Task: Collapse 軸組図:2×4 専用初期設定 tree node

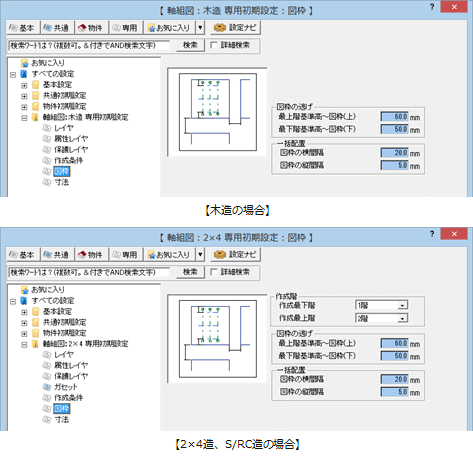Action: pyautogui.click(x=24, y=345)
